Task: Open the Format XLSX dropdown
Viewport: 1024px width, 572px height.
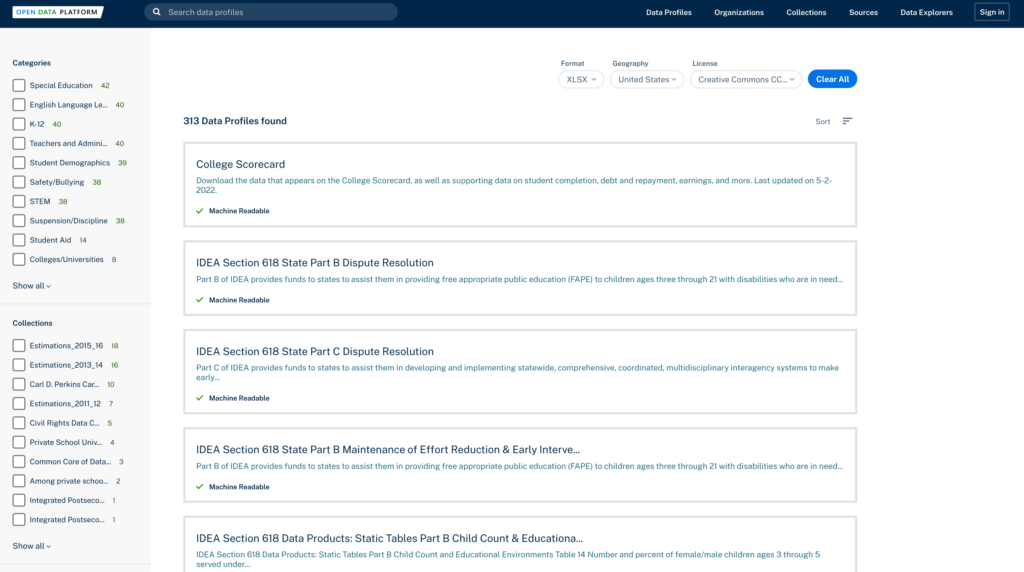Action: coord(581,80)
